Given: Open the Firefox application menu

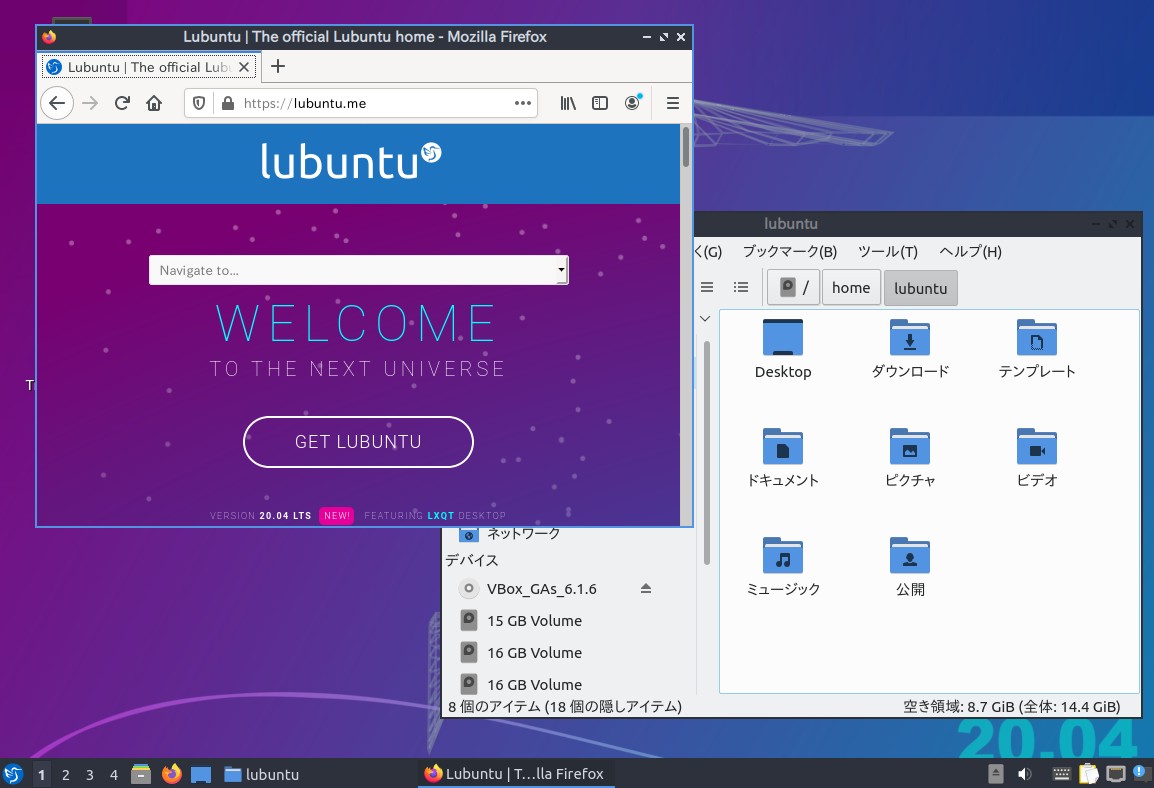Looking at the screenshot, I should click(x=672, y=103).
